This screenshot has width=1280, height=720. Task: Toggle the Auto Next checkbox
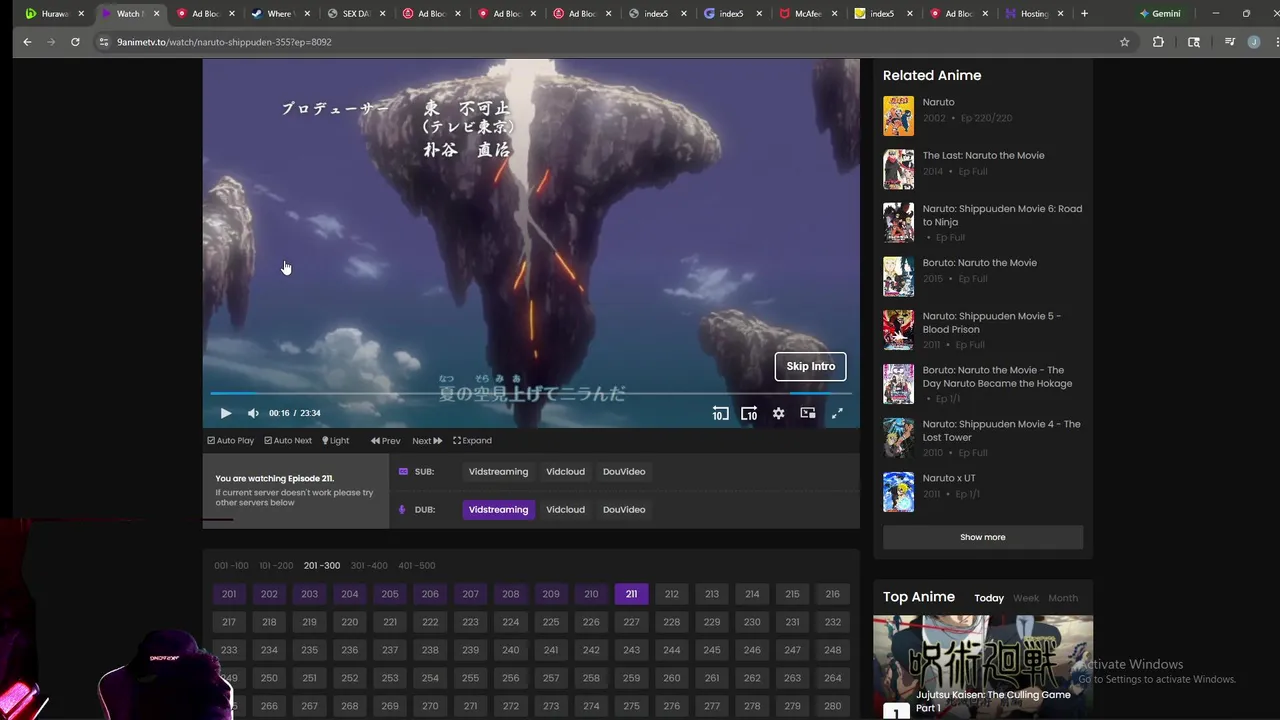(x=288, y=441)
